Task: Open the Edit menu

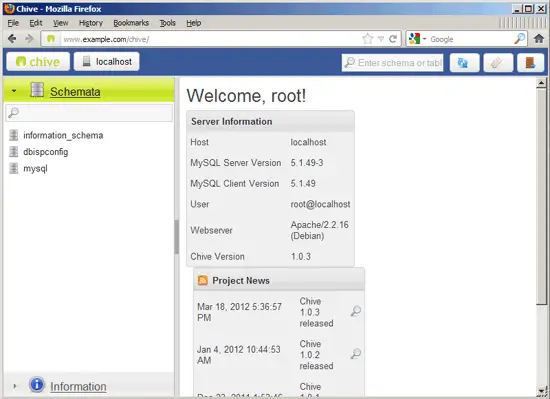Action: click(x=36, y=23)
